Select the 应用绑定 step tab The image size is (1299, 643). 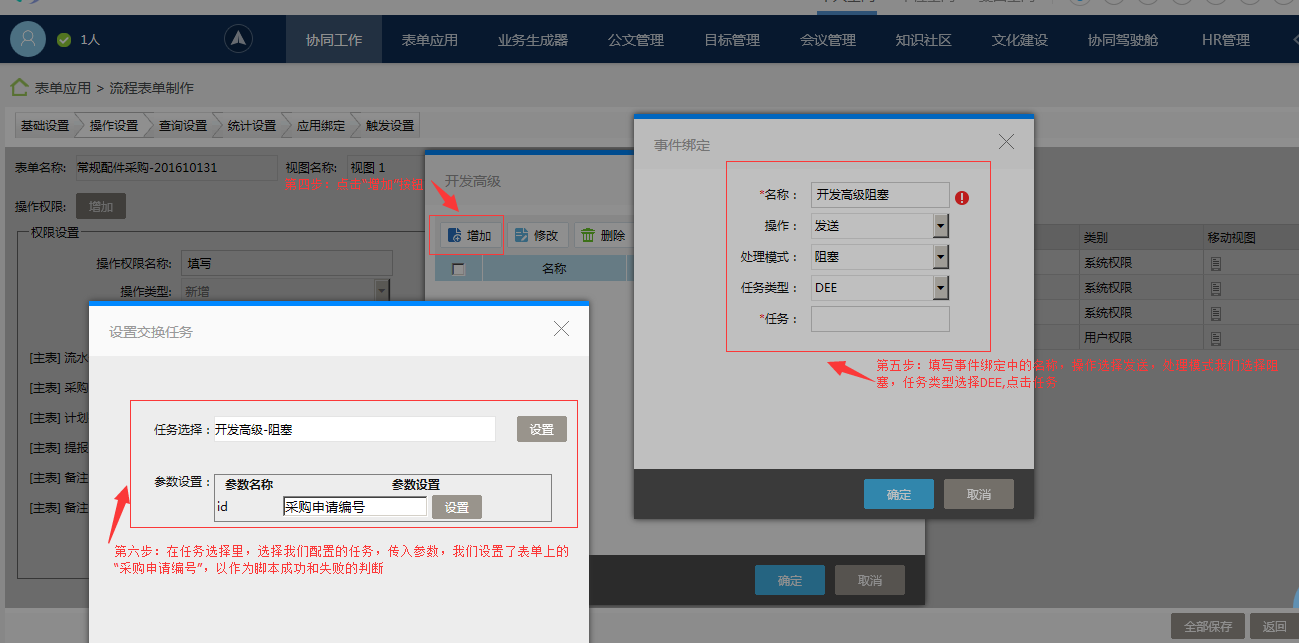click(x=321, y=125)
